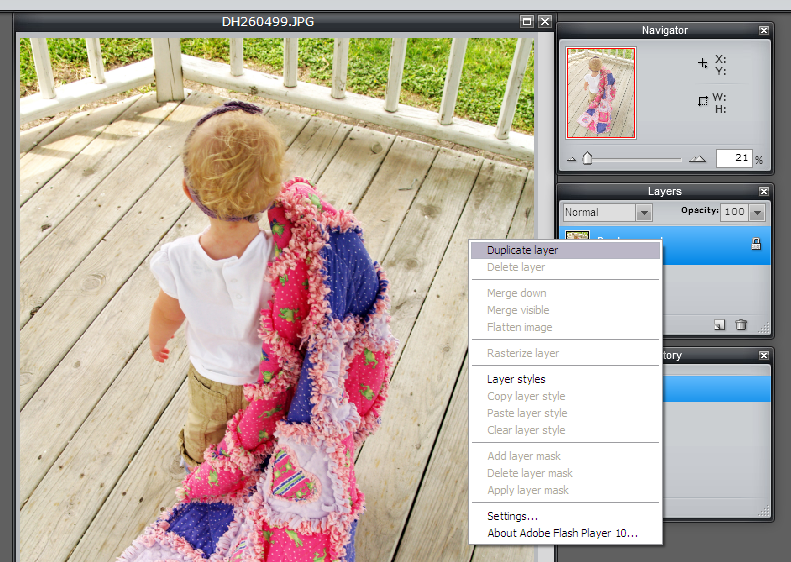The width and height of the screenshot is (791, 562).
Task: Click Copy layer style entry
Action: pyautogui.click(x=565, y=396)
